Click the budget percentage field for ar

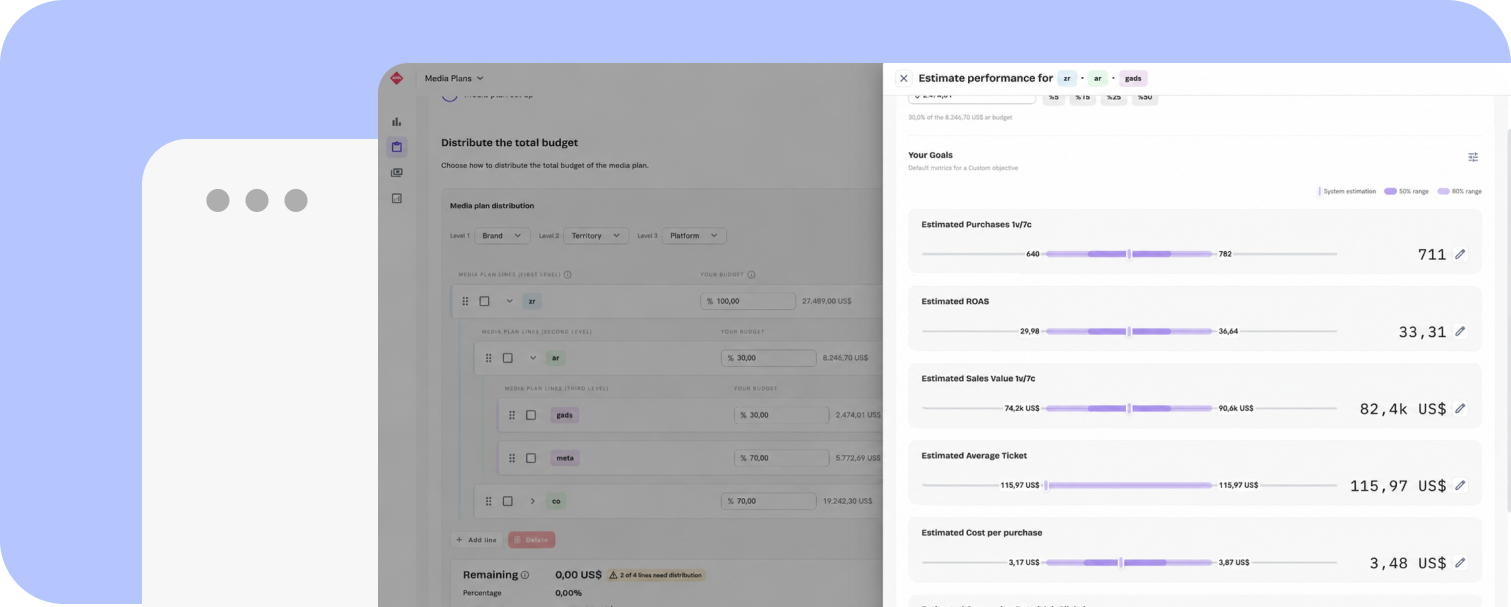pos(768,358)
